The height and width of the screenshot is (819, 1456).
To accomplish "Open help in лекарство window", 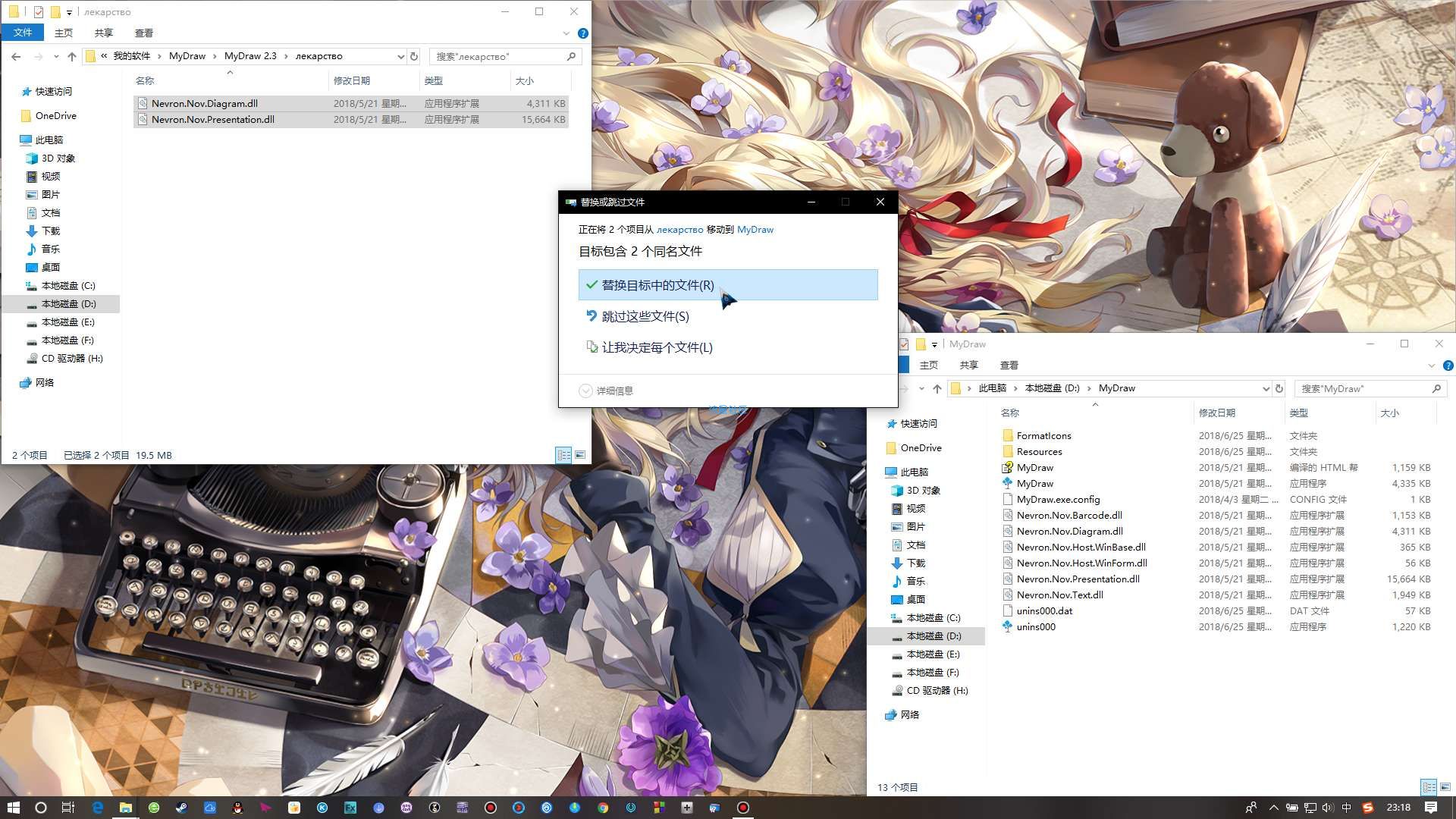I will (x=582, y=33).
